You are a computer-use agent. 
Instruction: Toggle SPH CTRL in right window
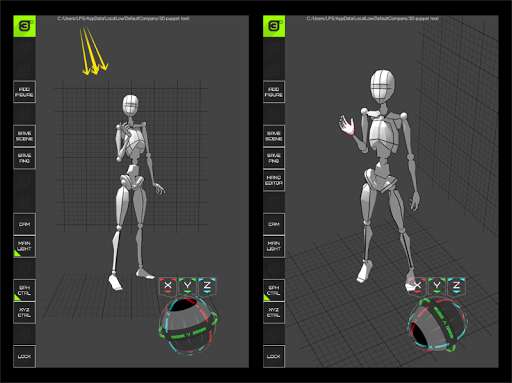tap(274, 290)
